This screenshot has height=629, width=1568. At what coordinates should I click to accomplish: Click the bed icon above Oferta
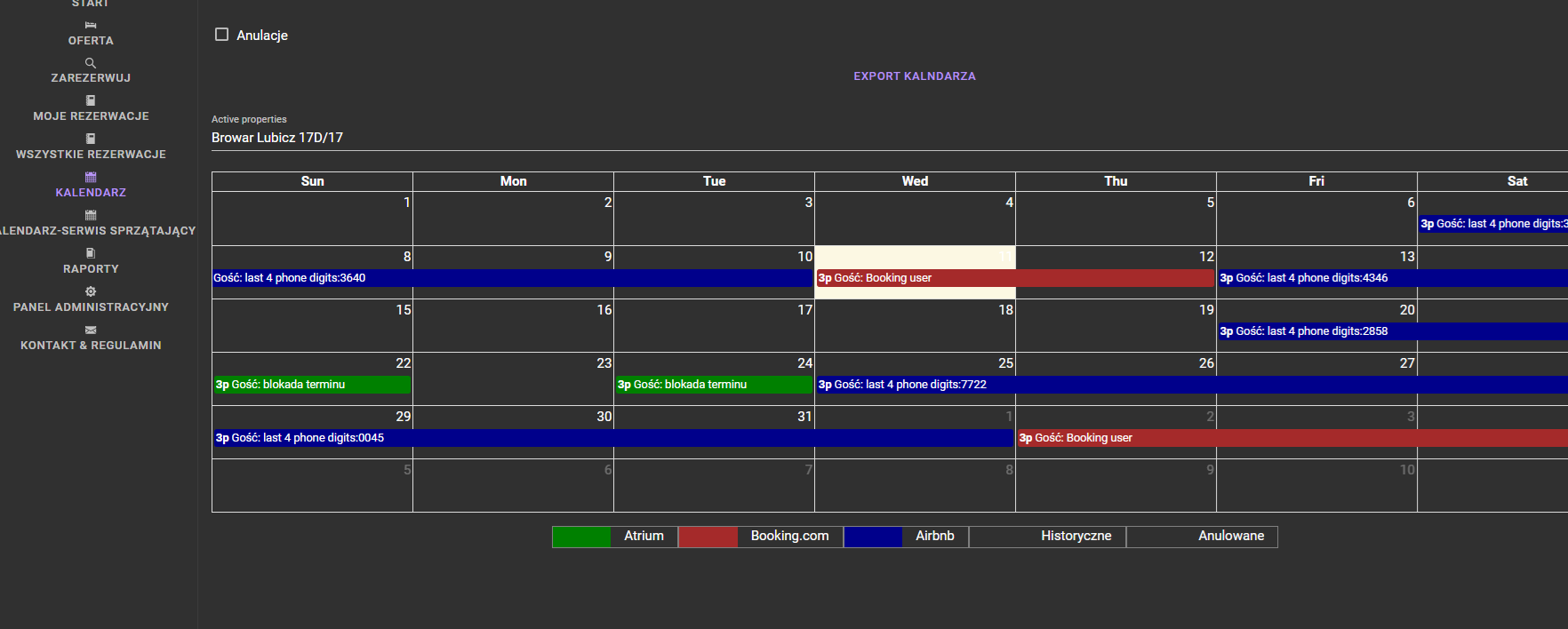click(91, 26)
